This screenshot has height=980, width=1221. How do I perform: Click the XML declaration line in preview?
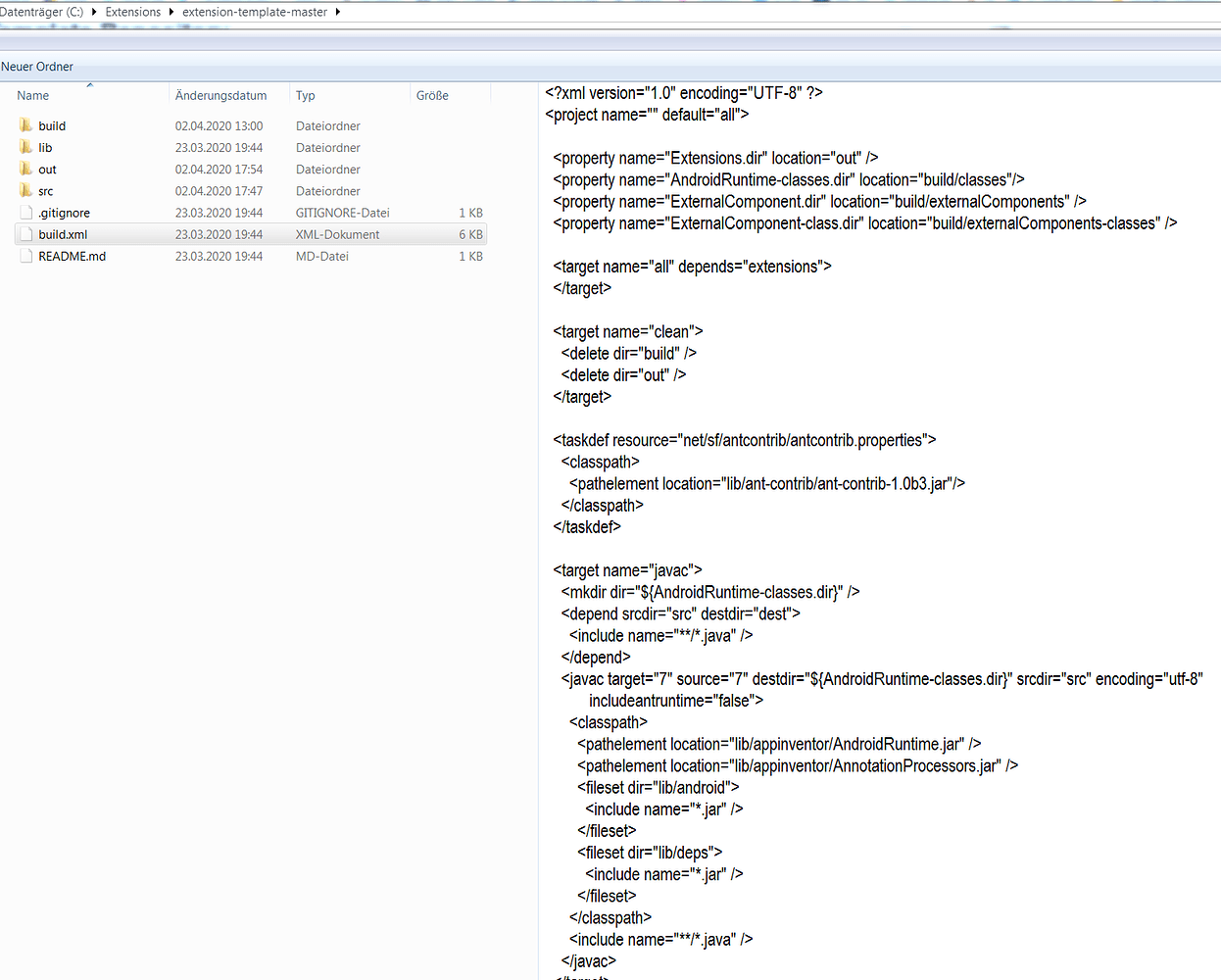click(684, 93)
